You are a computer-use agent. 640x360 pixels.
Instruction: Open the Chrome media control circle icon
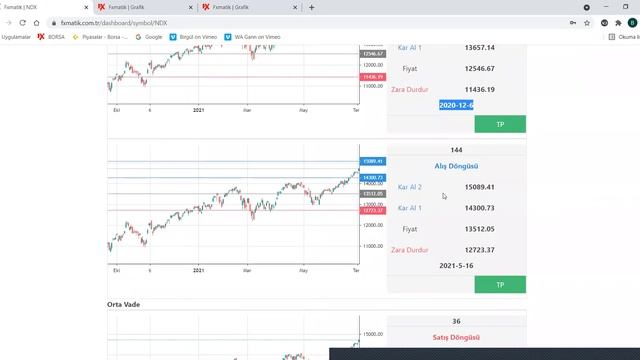[587, 7]
